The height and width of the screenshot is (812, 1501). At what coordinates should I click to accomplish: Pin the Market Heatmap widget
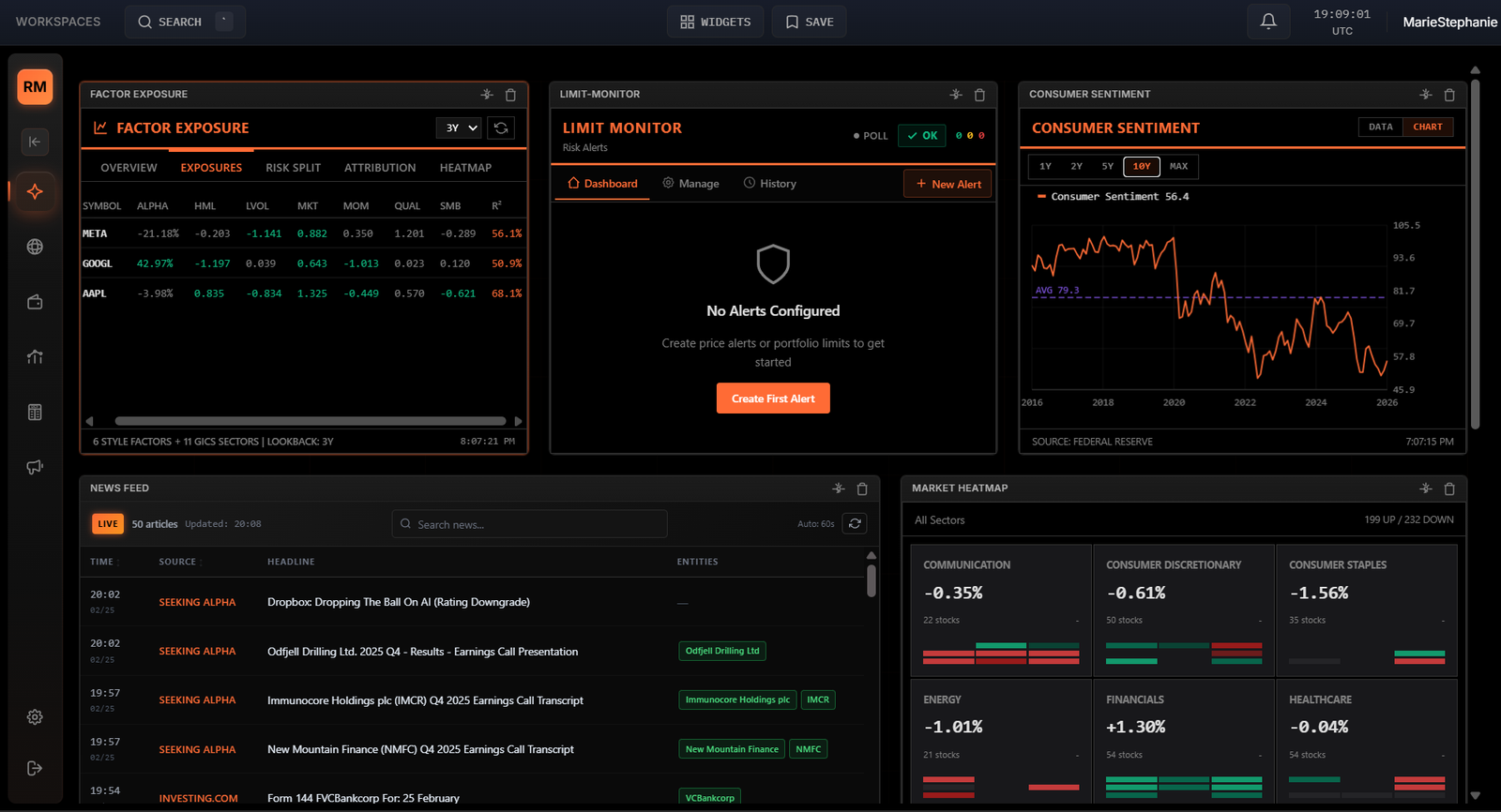pos(1425,489)
